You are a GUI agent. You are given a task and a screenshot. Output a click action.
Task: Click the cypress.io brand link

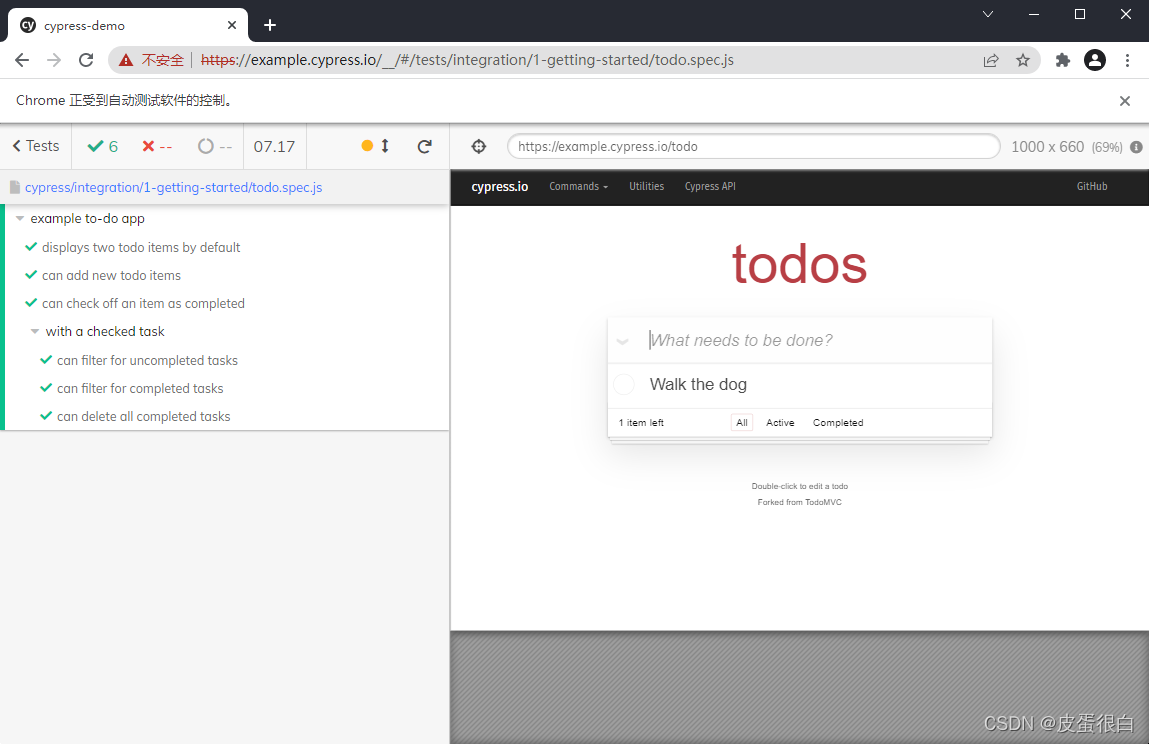pyautogui.click(x=500, y=186)
